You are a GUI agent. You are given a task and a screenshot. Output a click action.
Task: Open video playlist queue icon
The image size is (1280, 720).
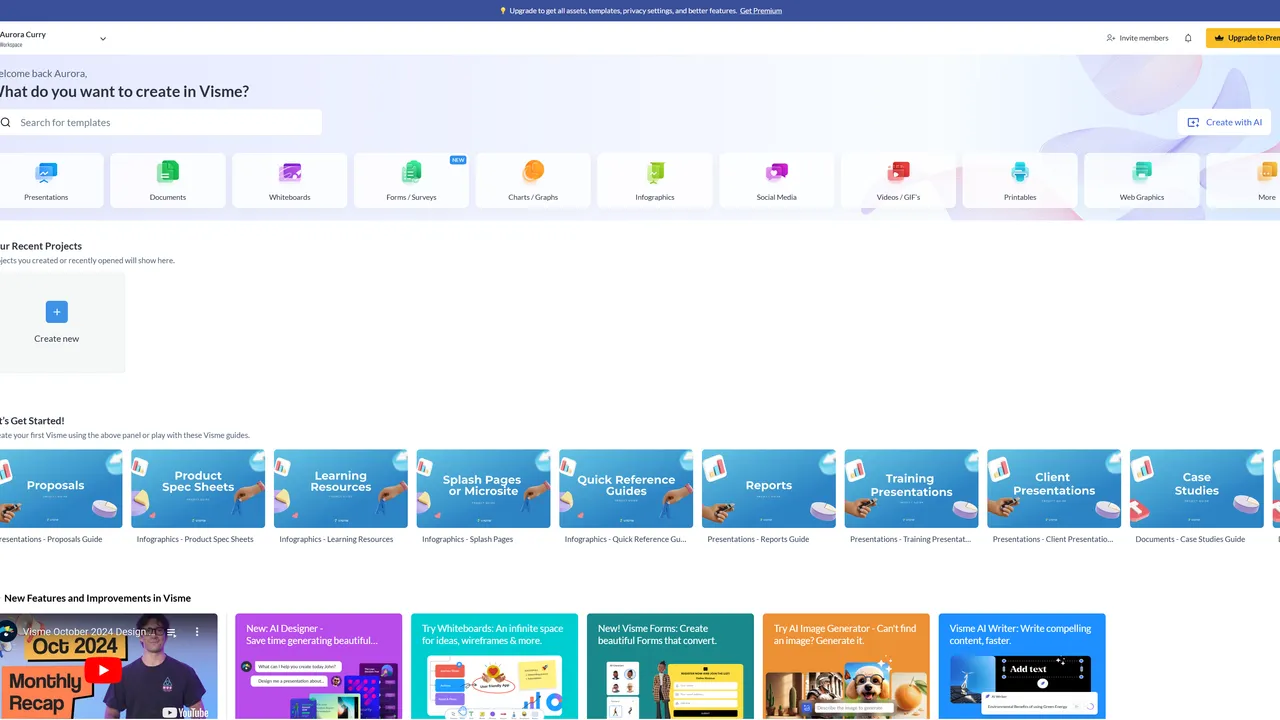click(170, 632)
